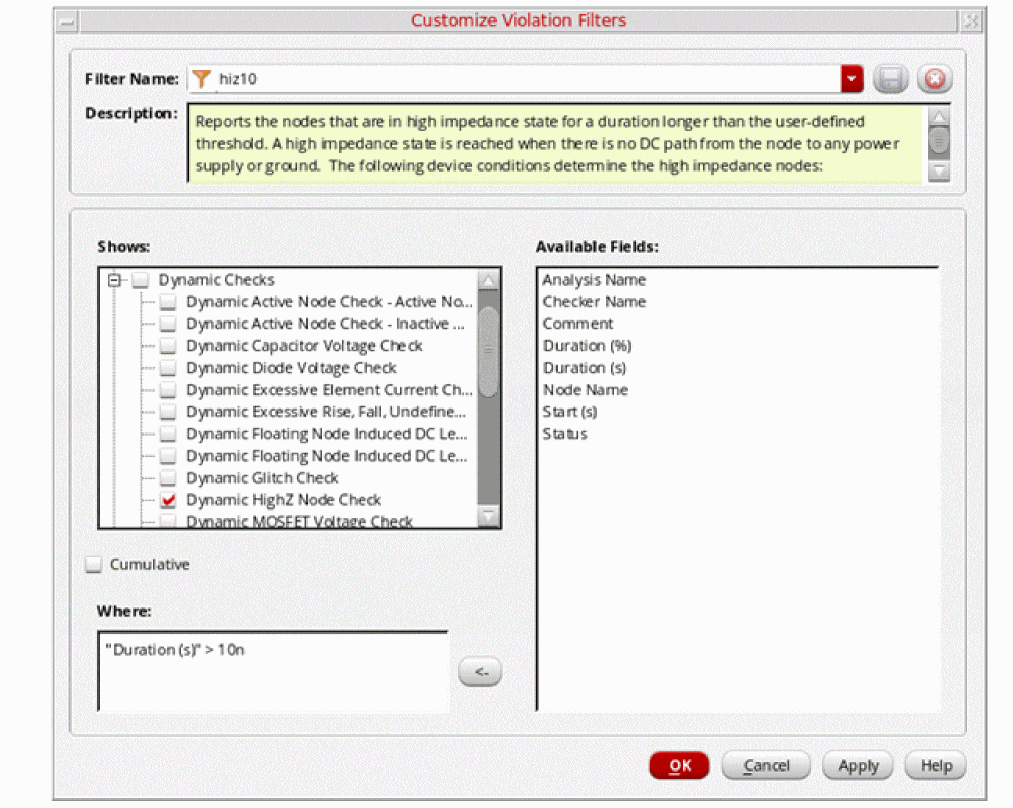The height and width of the screenshot is (808, 1013).
Task: Select Node Name in Available Fields
Action: point(585,390)
